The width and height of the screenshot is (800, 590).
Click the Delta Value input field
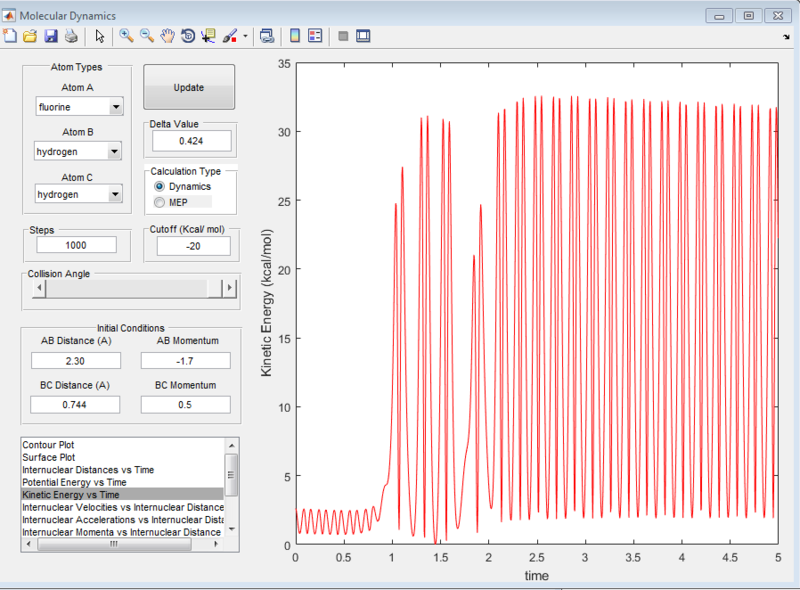tap(191, 141)
